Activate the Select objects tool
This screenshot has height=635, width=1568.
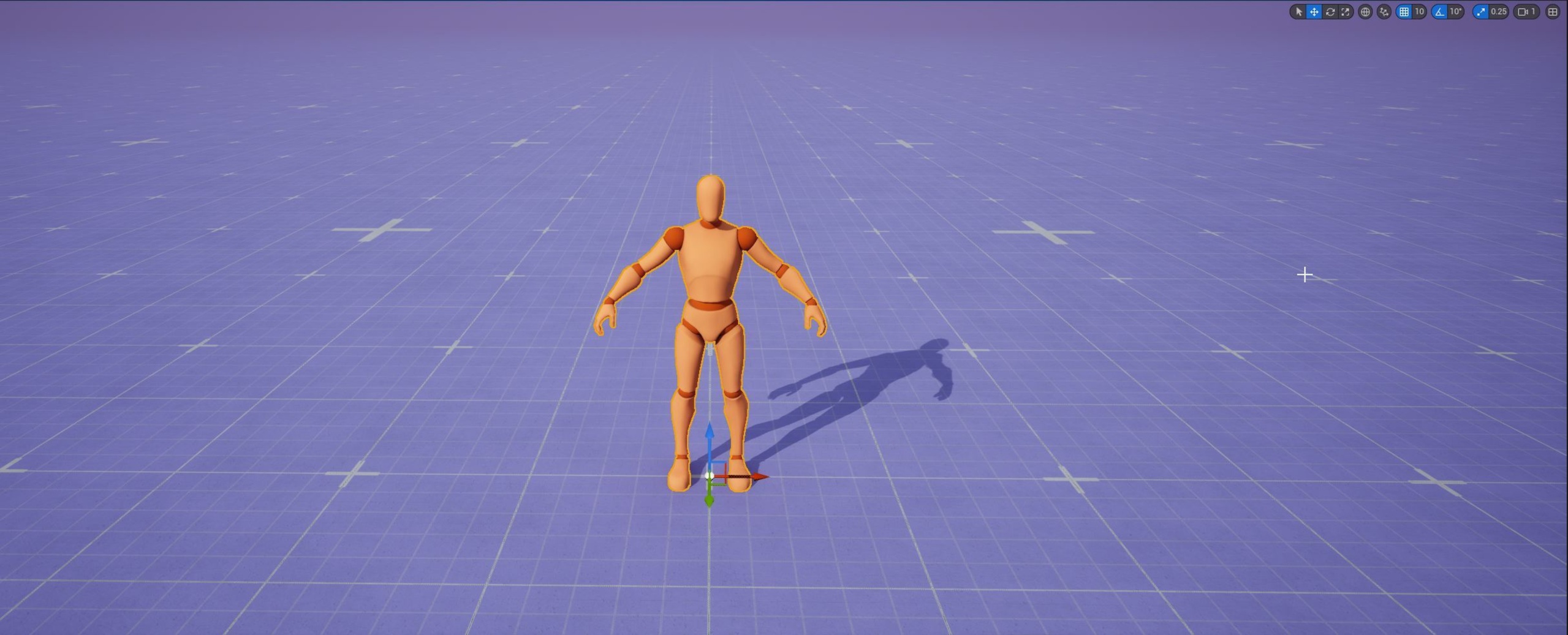(x=1298, y=12)
